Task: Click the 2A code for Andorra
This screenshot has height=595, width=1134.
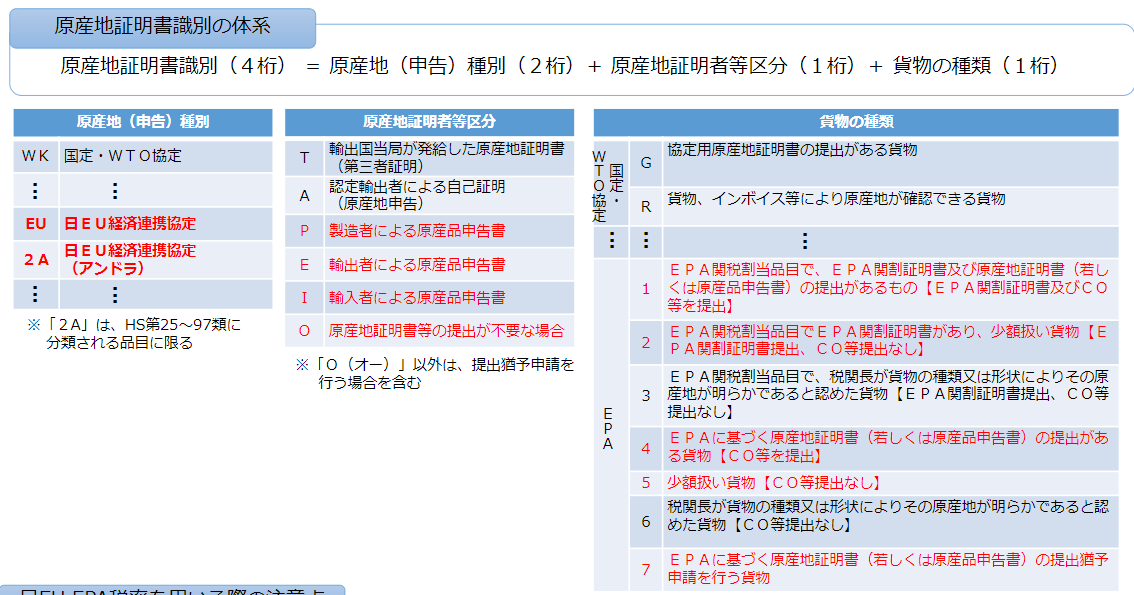Action: coord(35,260)
